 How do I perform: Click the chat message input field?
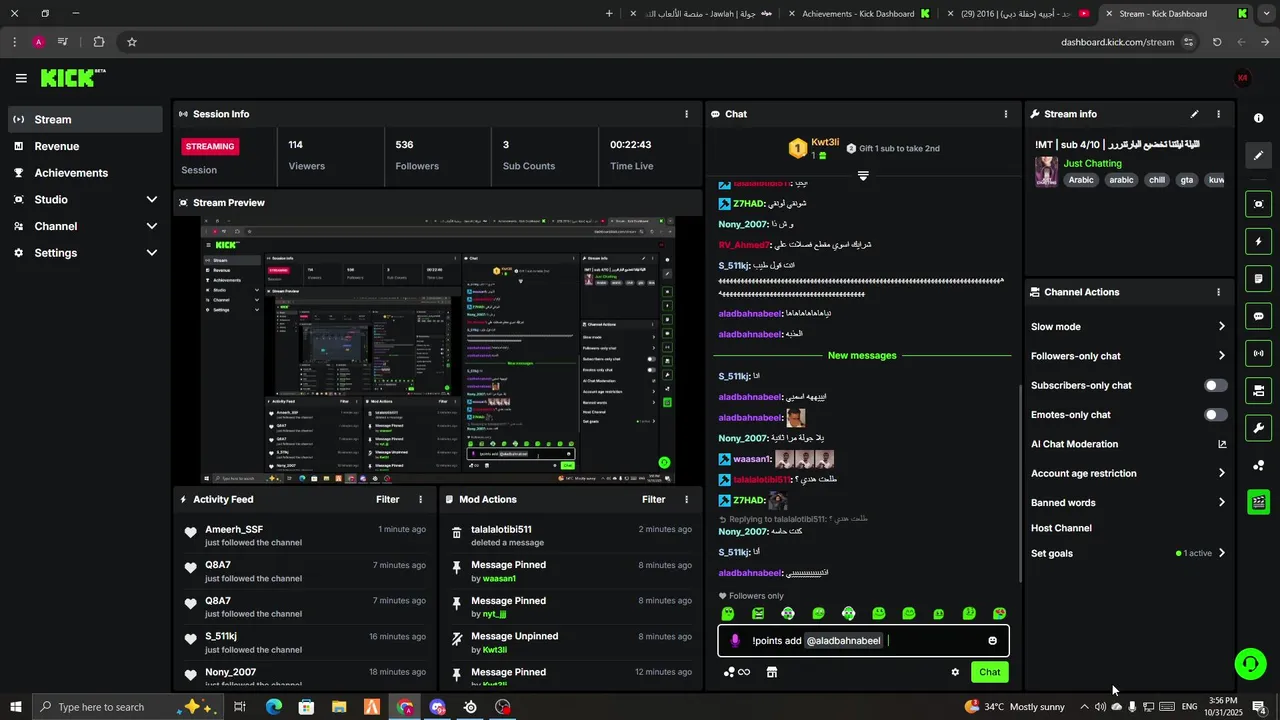[x=863, y=641]
